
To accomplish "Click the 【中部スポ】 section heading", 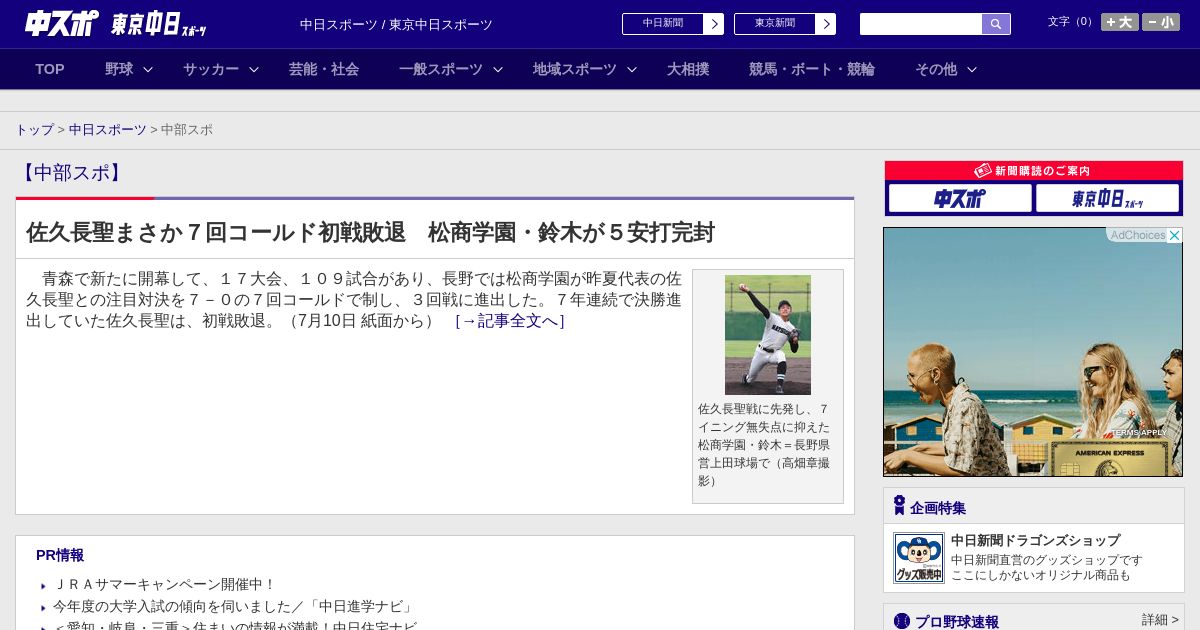I will pos(72,173).
